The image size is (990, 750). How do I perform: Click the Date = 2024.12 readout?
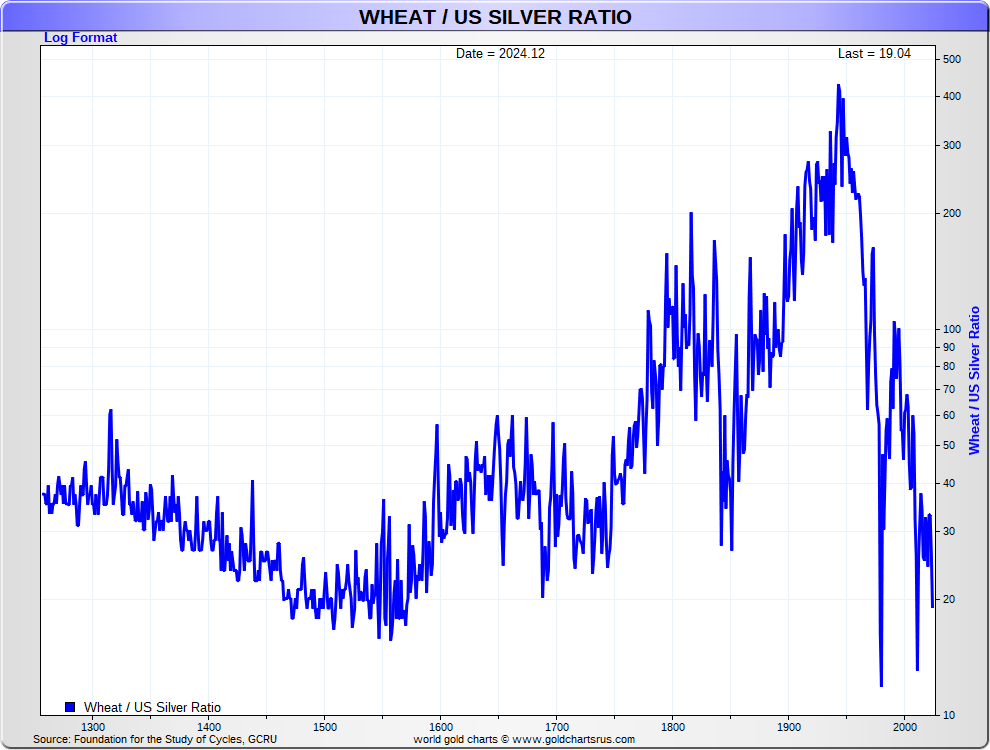[x=500, y=54]
